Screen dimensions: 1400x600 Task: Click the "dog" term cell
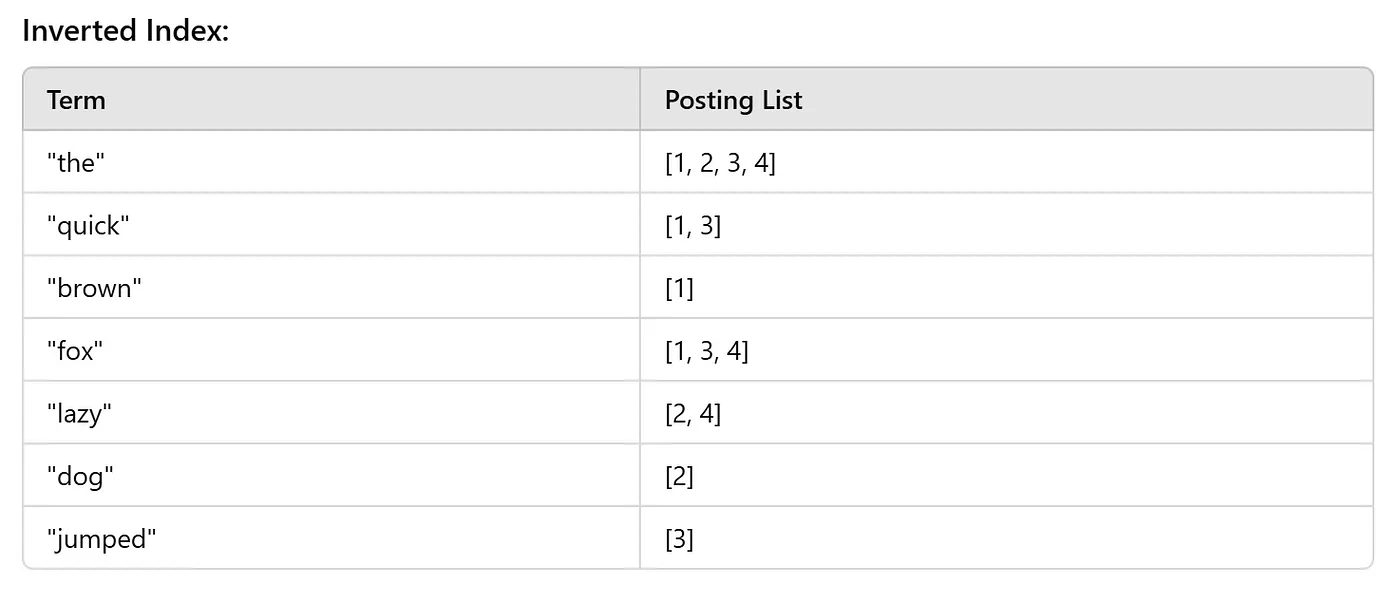(x=81, y=477)
